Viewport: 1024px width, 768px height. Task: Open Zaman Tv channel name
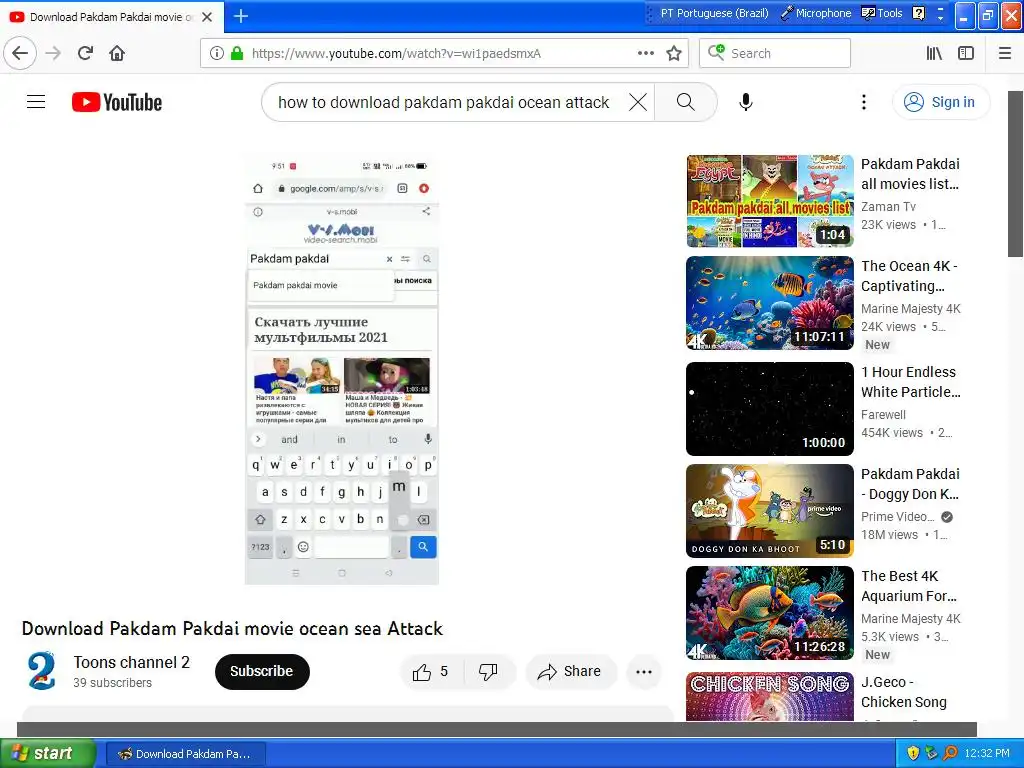pyautogui.click(x=888, y=206)
